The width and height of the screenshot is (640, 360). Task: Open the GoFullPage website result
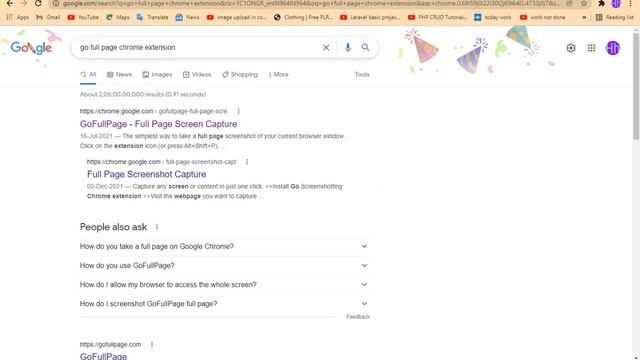(x=103, y=356)
